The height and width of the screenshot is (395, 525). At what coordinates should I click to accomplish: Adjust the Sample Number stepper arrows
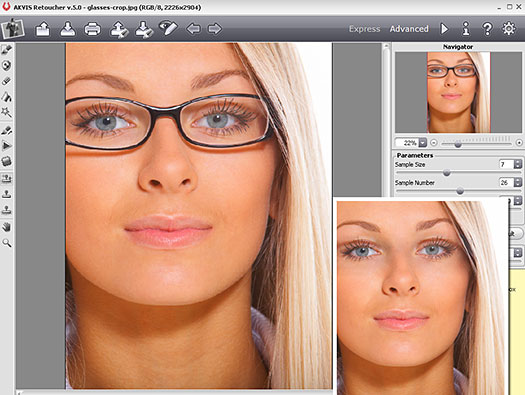tap(518, 182)
